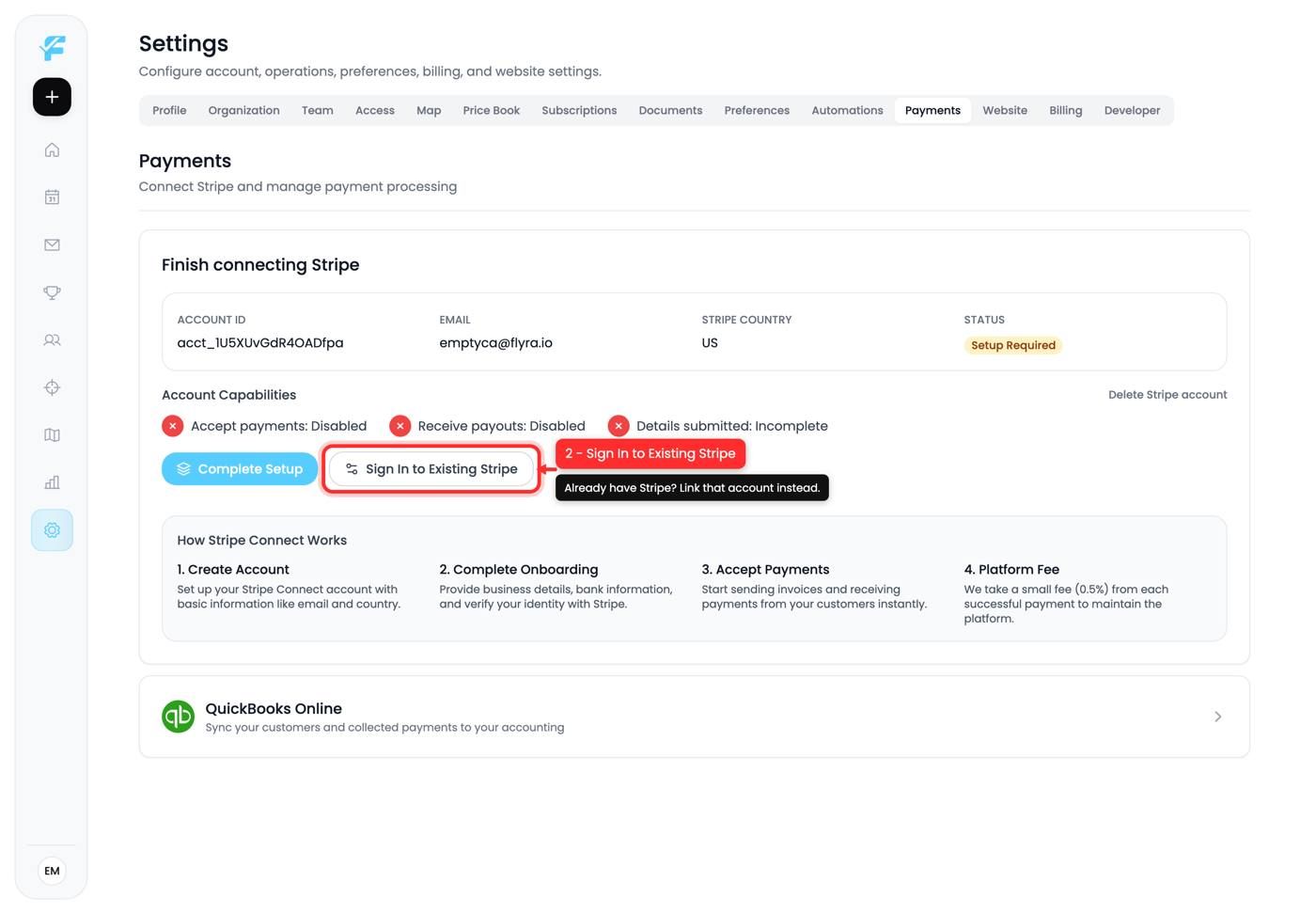Viewport: 1316px width, 914px height.
Task: Open the Home sidebar icon
Action: click(52, 150)
